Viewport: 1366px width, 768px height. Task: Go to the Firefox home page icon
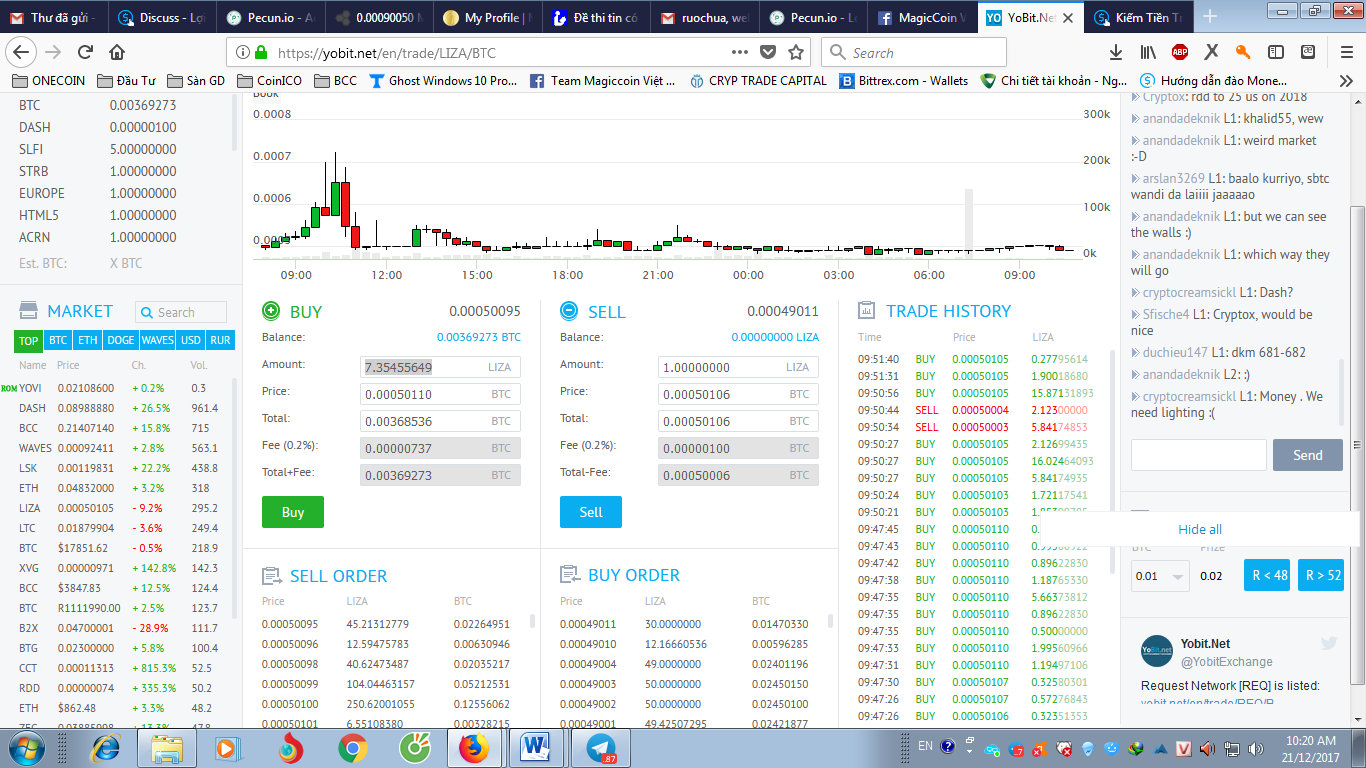(x=117, y=52)
